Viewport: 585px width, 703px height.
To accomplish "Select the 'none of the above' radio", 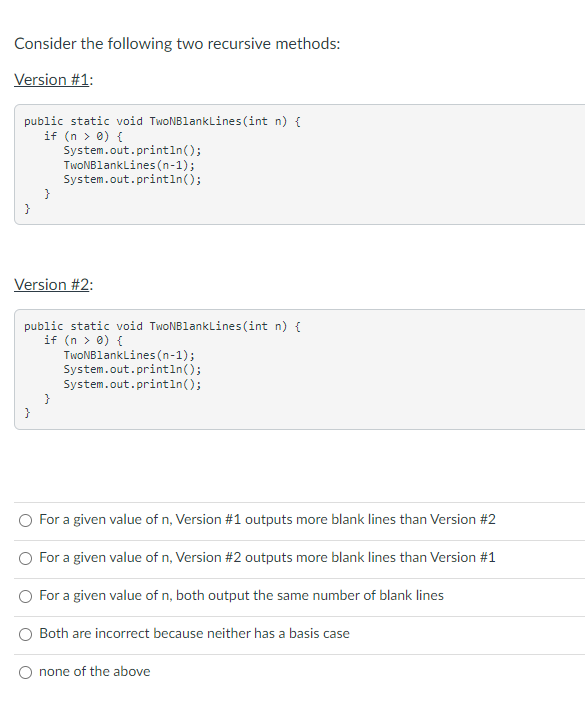I will pyautogui.click(x=26, y=673).
